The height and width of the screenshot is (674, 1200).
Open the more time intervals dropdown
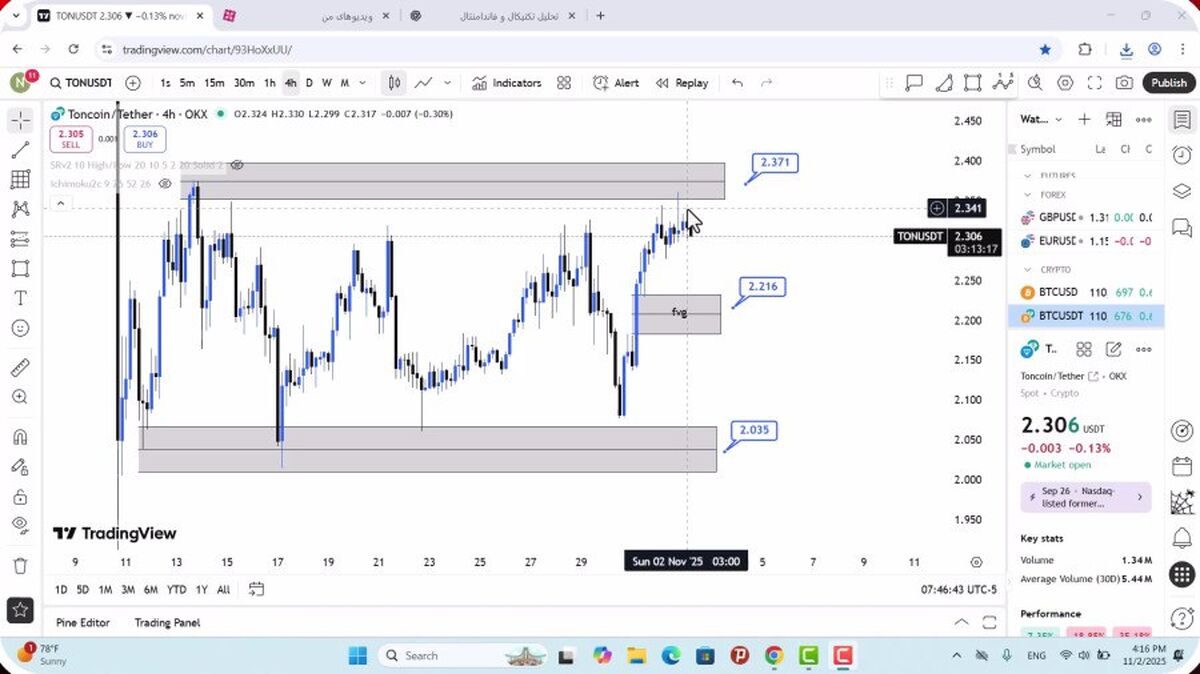pyautogui.click(x=362, y=83)
